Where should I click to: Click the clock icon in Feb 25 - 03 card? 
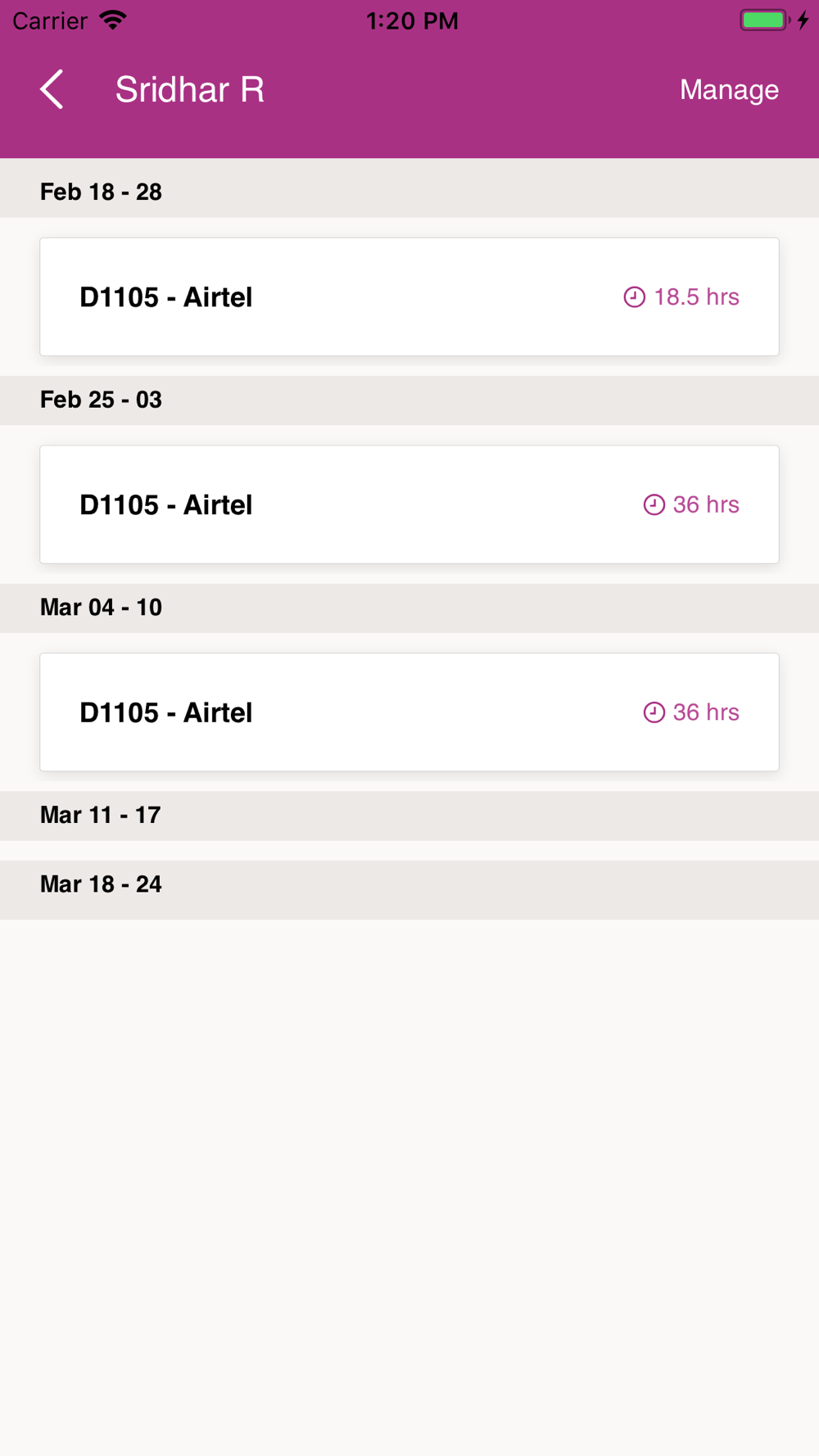(x=654, y=504)
